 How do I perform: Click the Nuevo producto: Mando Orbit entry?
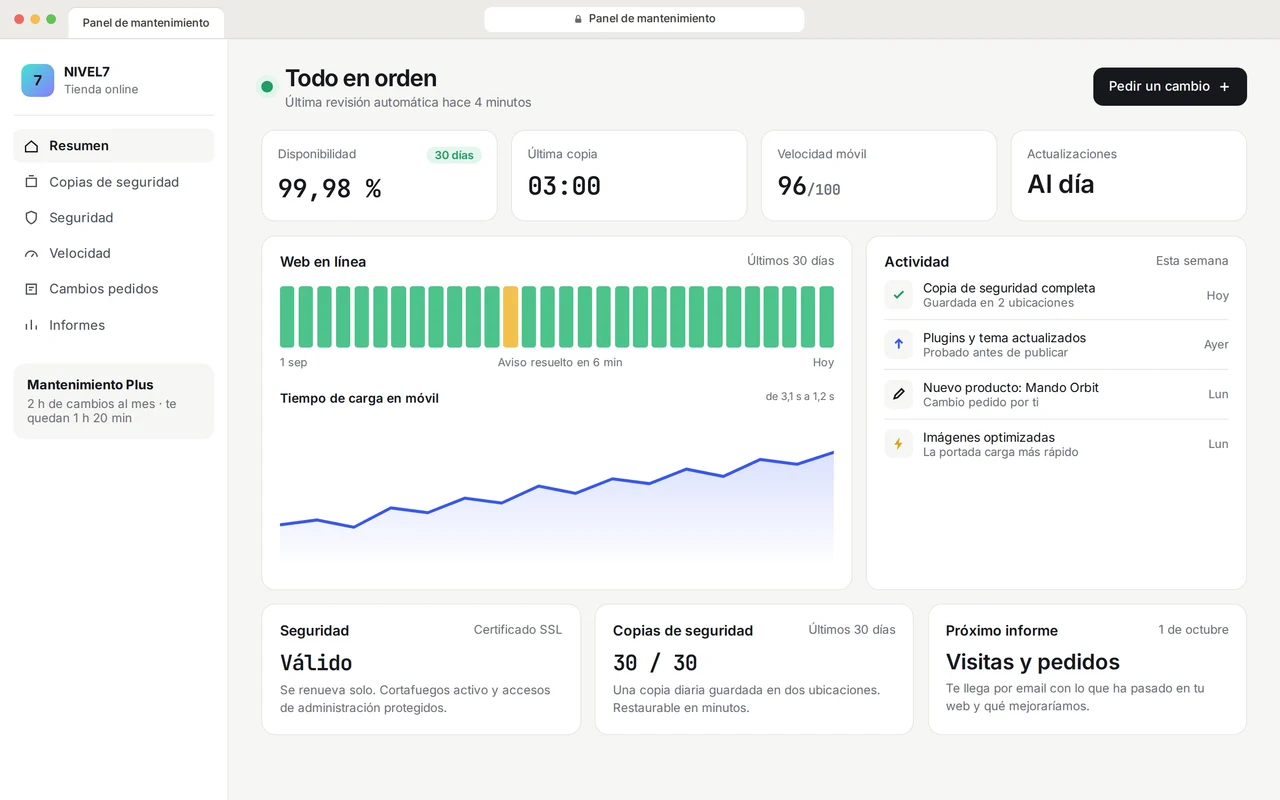pos(1056,394)
